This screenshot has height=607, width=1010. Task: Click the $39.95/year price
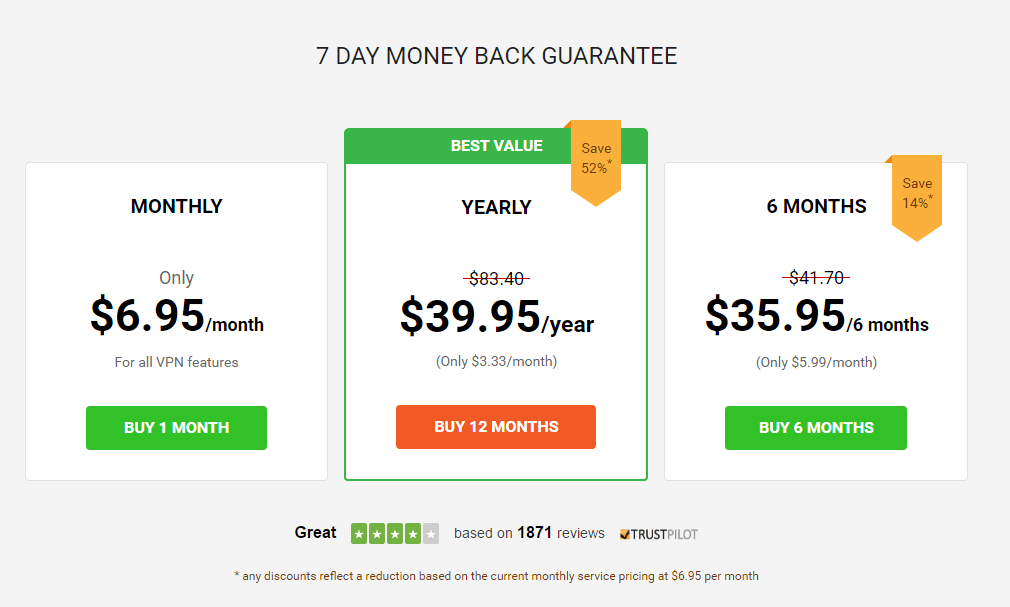(x=497, y=317)
